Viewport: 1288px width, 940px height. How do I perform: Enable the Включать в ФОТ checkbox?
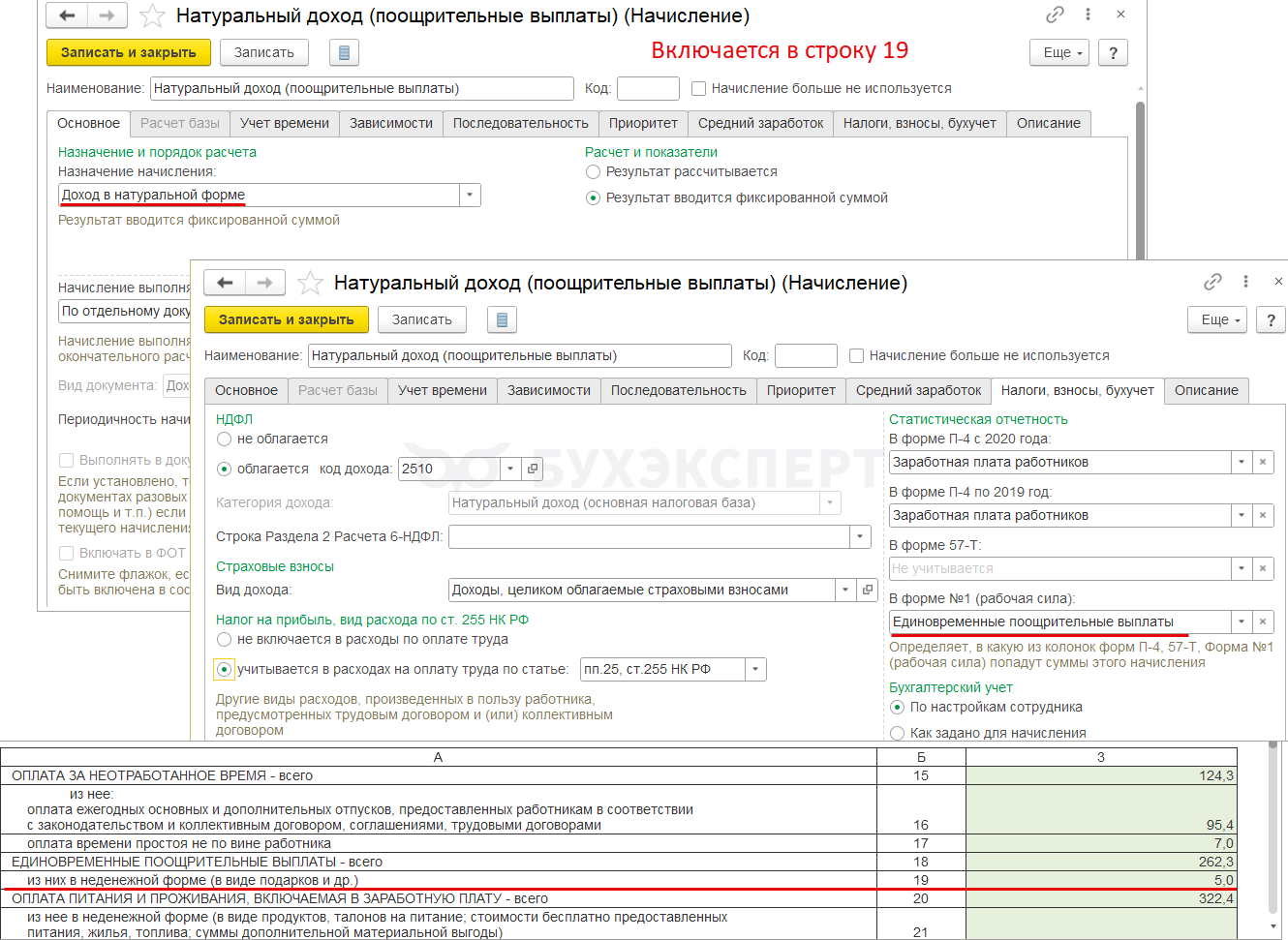click(x=66, y=553)
